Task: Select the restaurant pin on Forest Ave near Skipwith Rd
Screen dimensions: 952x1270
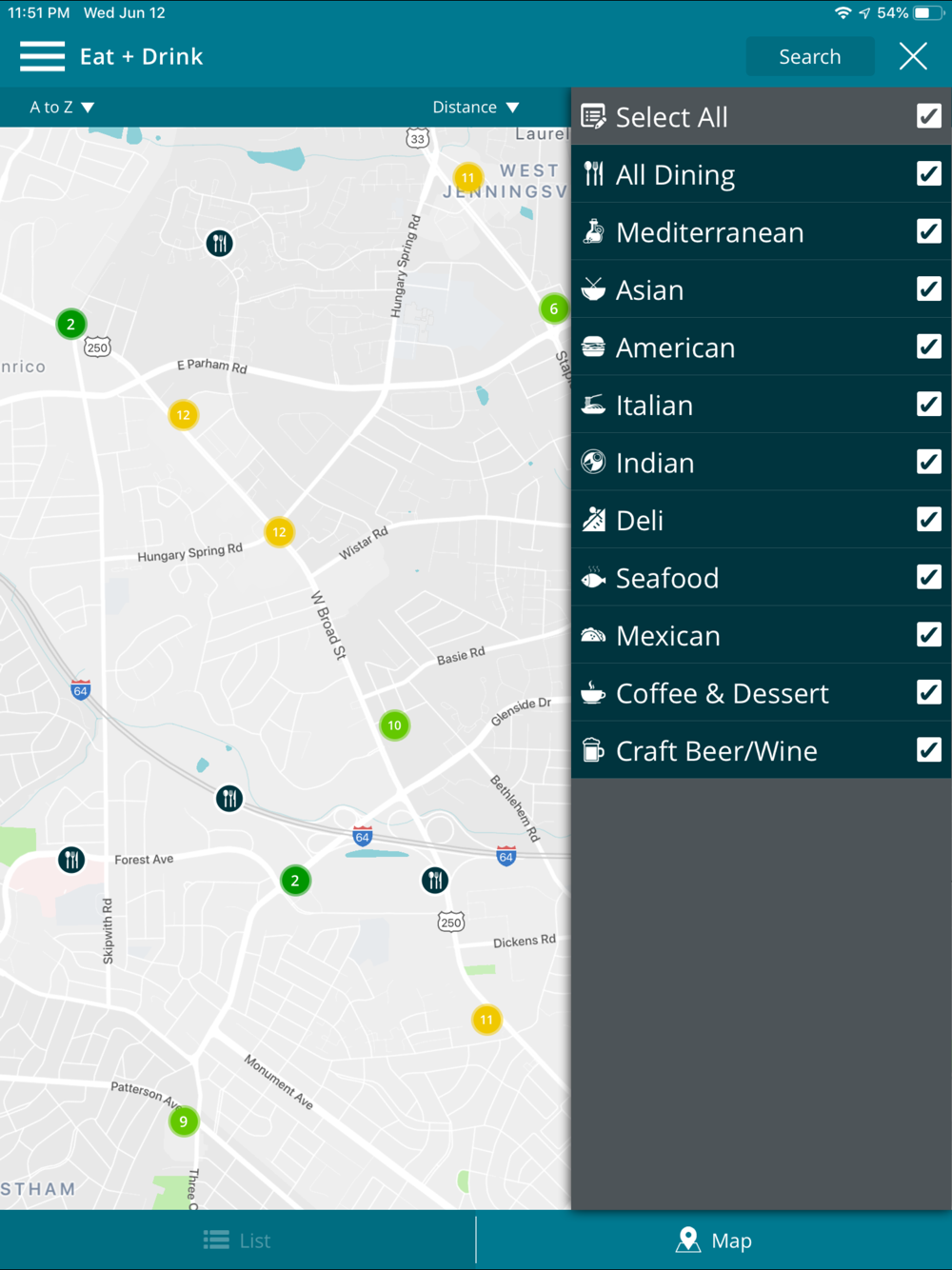Action: click(71, 860)
